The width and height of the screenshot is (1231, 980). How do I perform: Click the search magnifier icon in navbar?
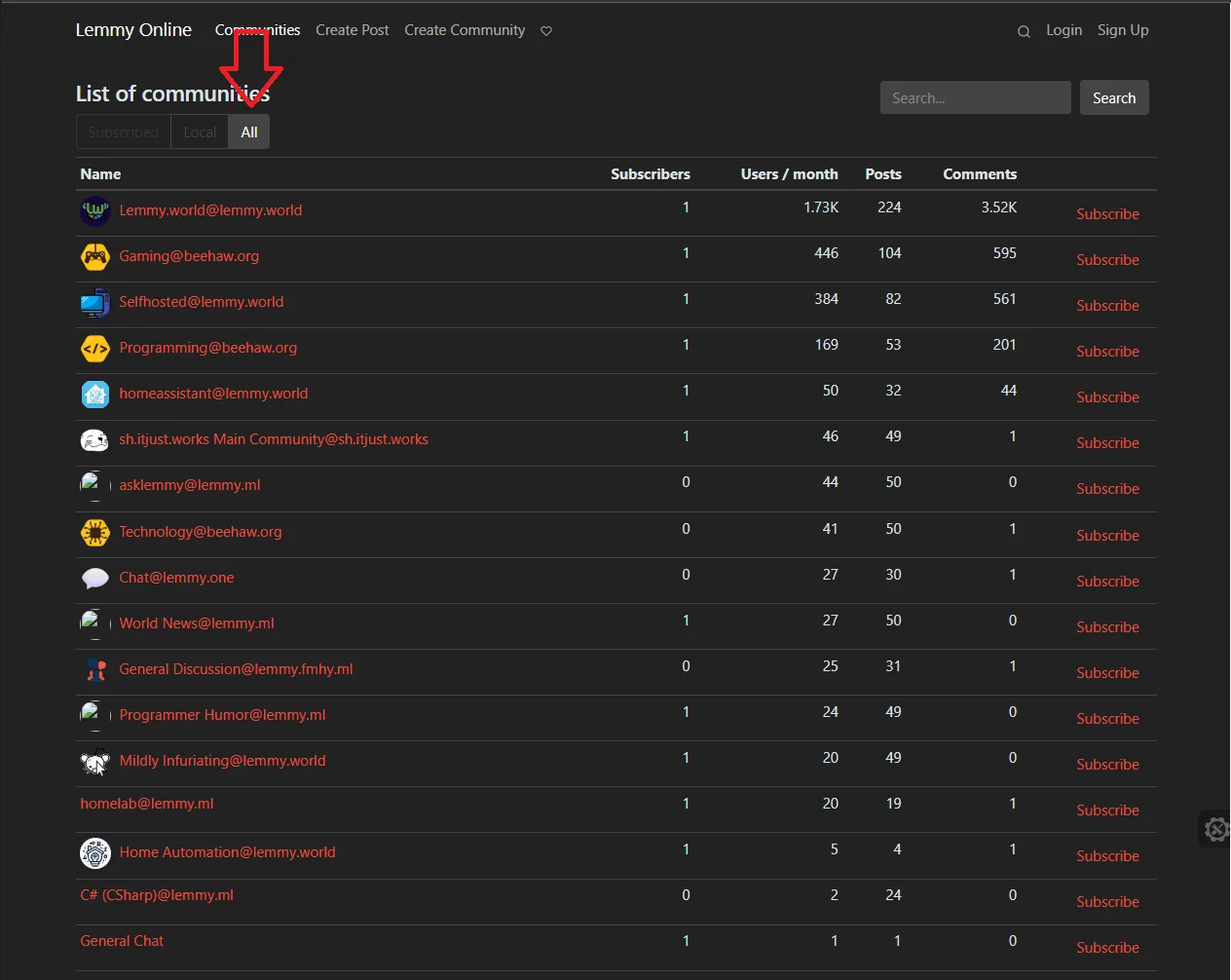[1024, 31]
